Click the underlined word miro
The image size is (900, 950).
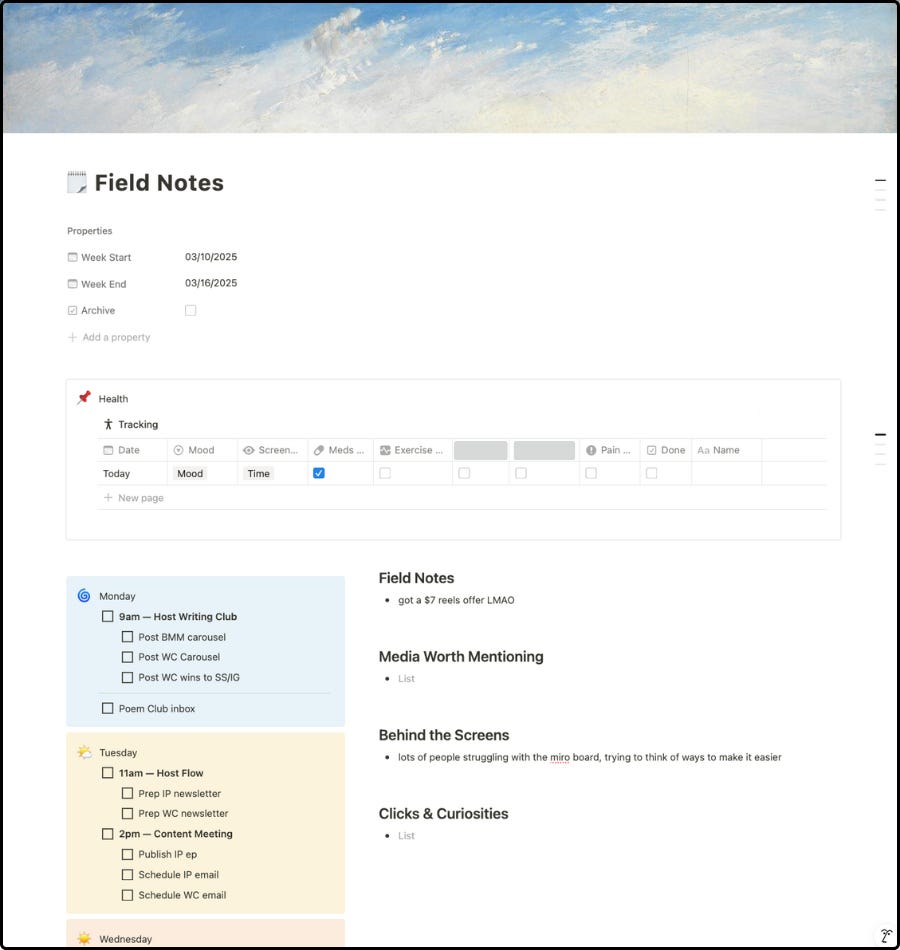click(559, 757)
